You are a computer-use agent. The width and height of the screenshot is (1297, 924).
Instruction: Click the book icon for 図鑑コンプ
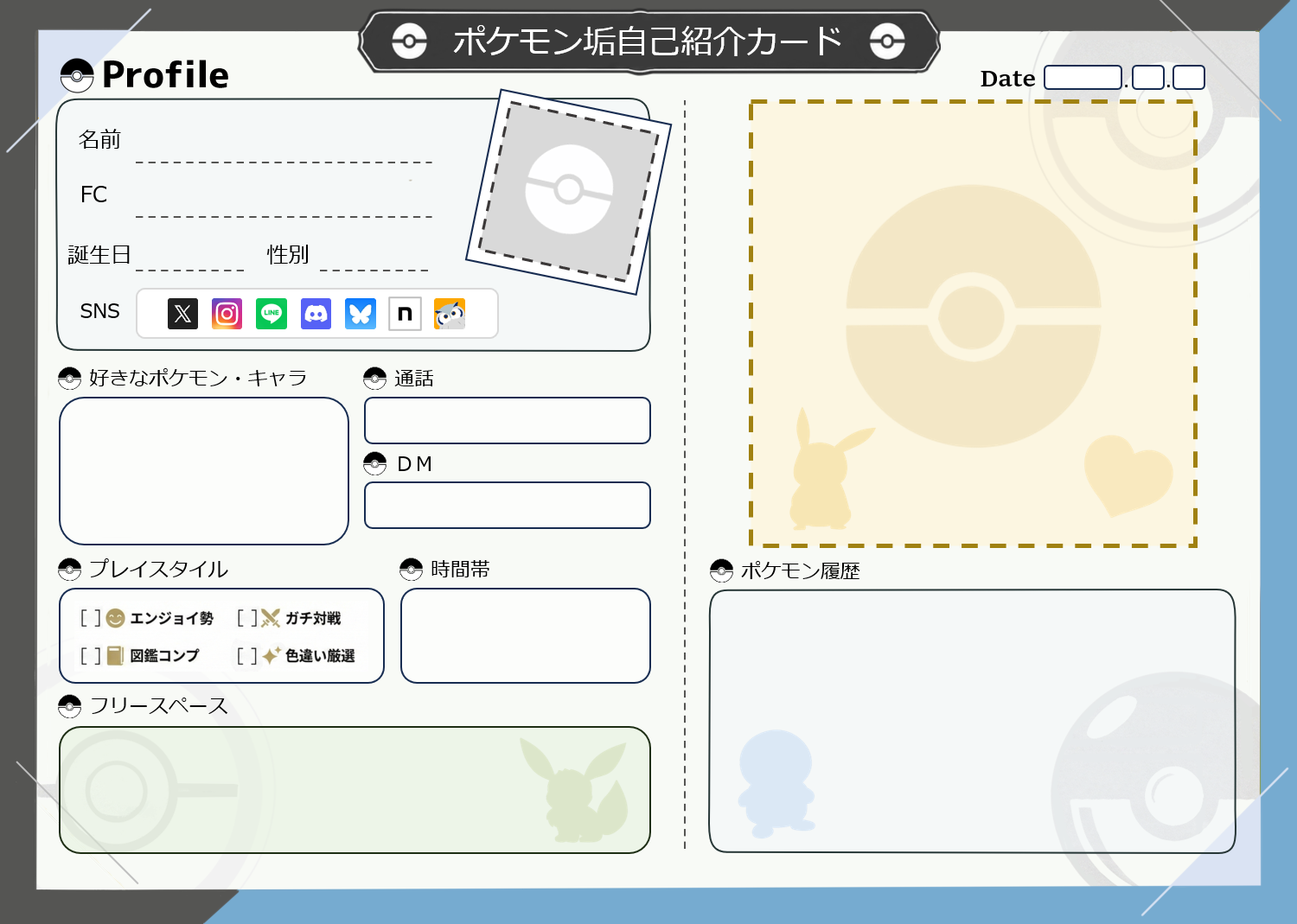115,656
